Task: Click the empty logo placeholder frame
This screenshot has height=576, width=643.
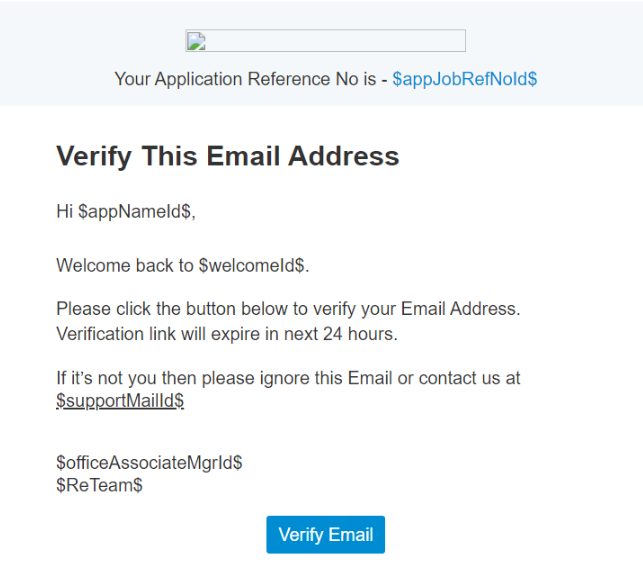Action: [325, 41]
